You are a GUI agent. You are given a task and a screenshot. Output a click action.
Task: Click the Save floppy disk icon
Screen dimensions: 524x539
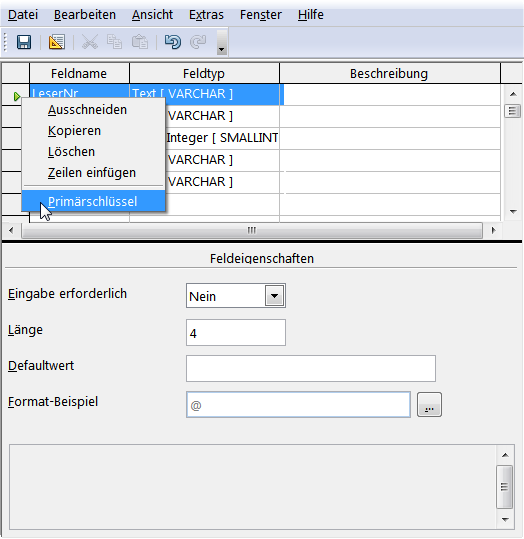pos(24,42)
